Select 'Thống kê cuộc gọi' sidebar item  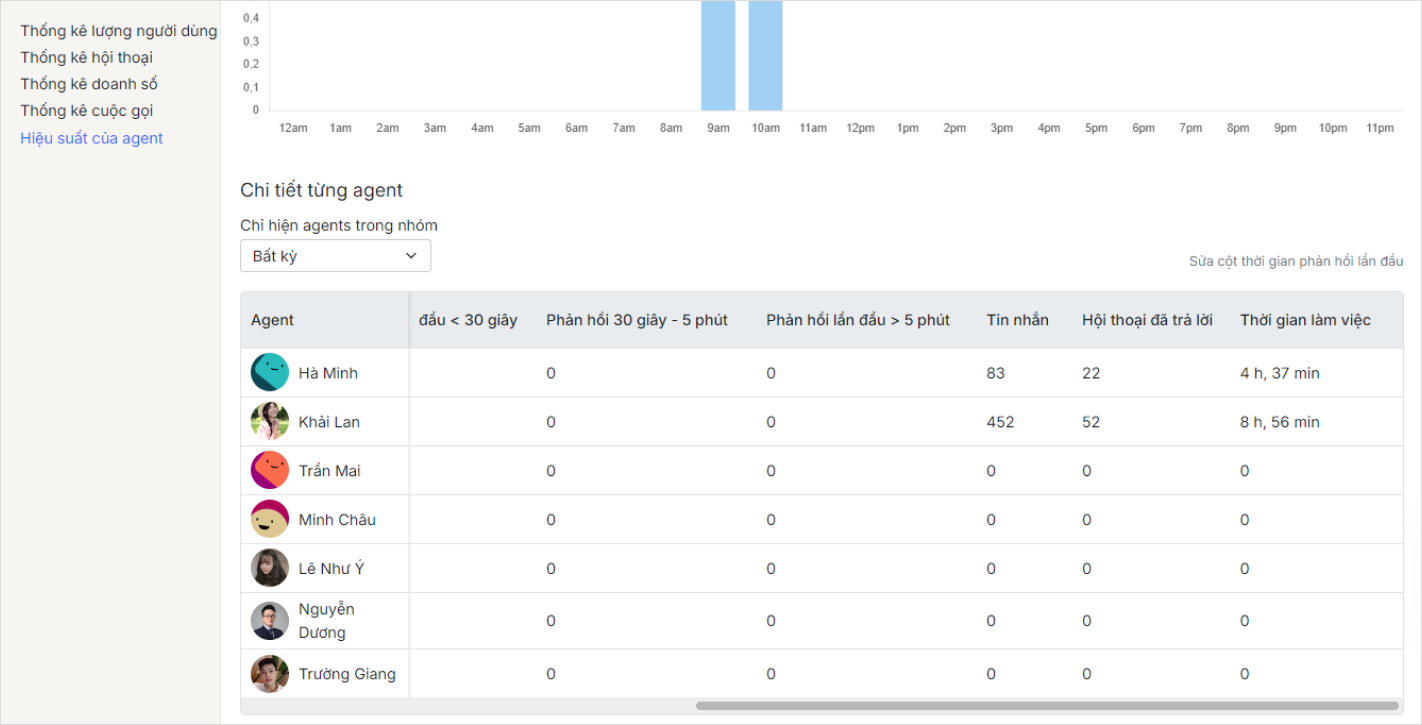tap(87, 111)
